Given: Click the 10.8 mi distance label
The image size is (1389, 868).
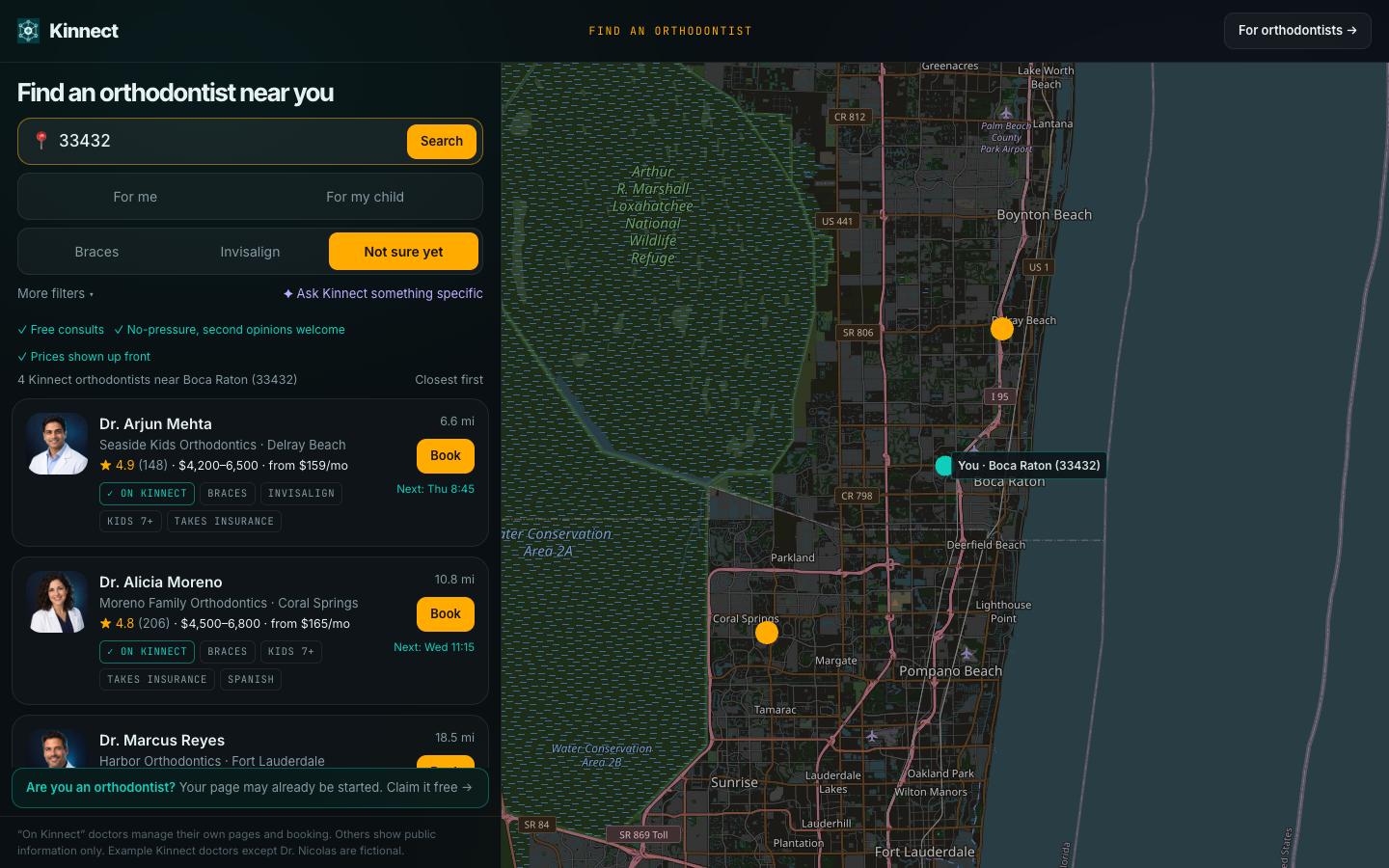Looking at the screenshot, I should tap(454, 580).
